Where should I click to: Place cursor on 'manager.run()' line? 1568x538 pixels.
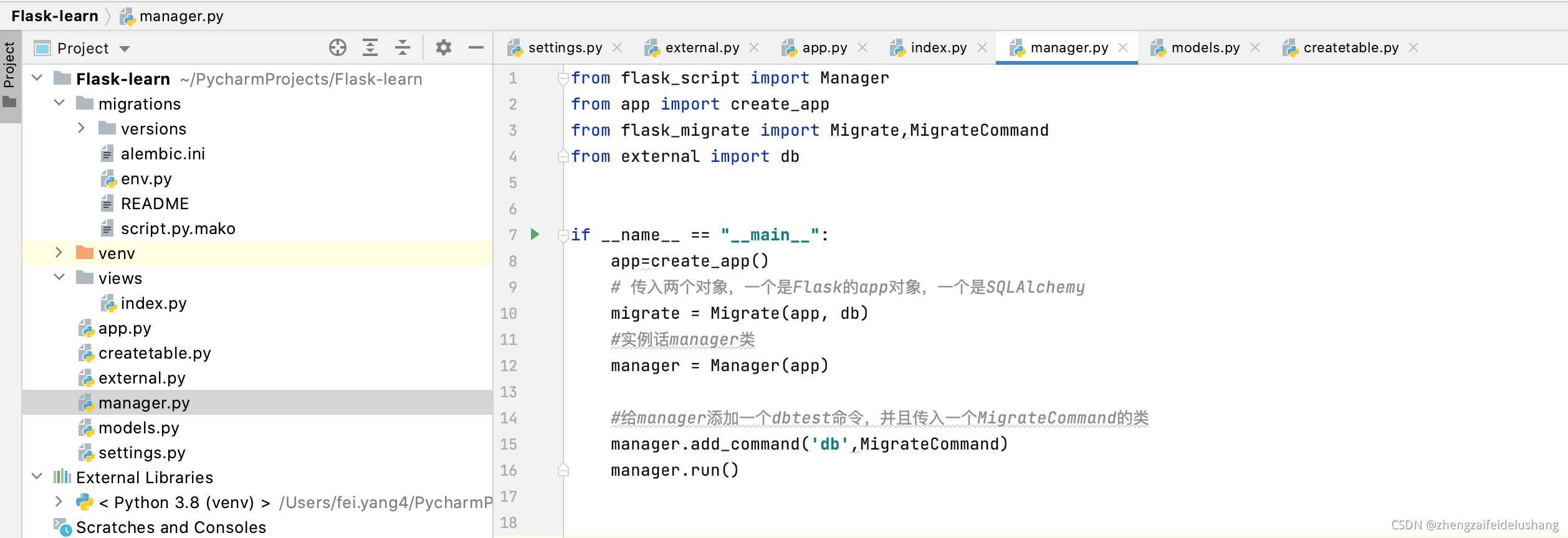coord(674,470)
